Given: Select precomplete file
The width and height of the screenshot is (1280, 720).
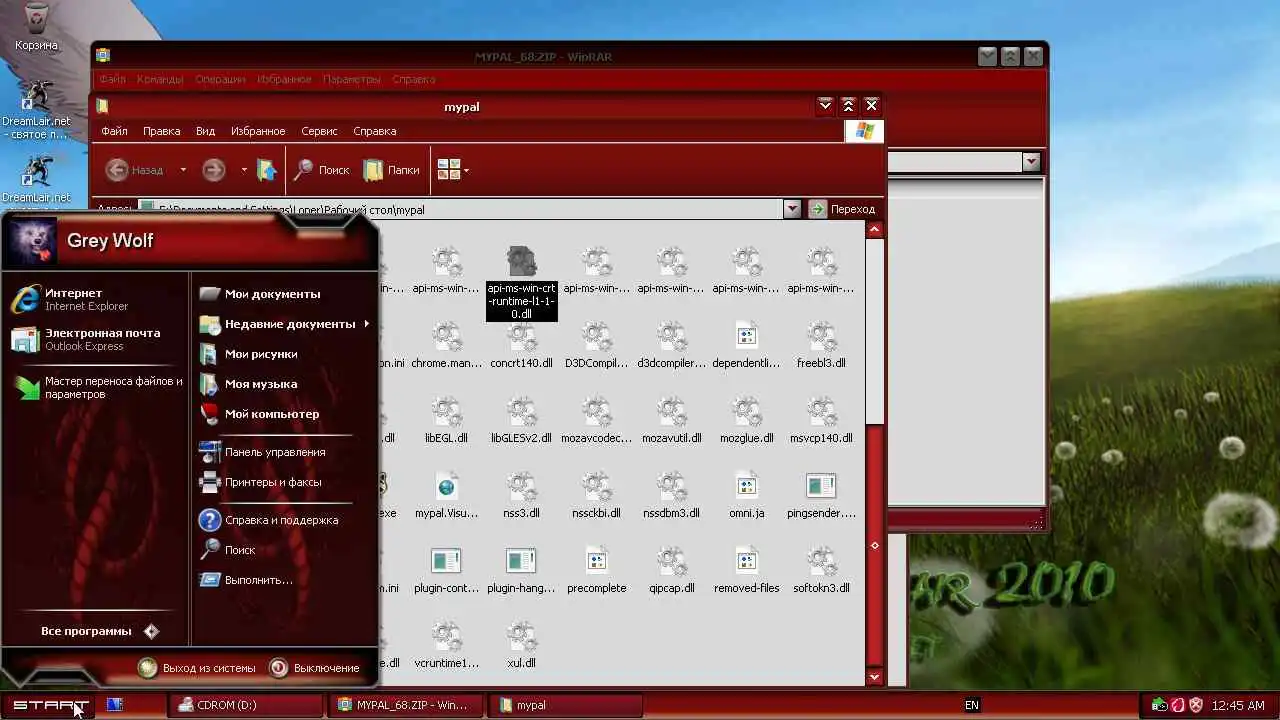Looking at the screenshot, I should click(x=597, y=570).
